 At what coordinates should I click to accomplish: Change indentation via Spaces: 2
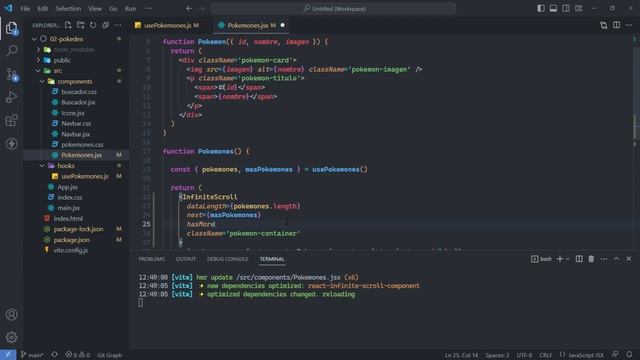point(497,355)
